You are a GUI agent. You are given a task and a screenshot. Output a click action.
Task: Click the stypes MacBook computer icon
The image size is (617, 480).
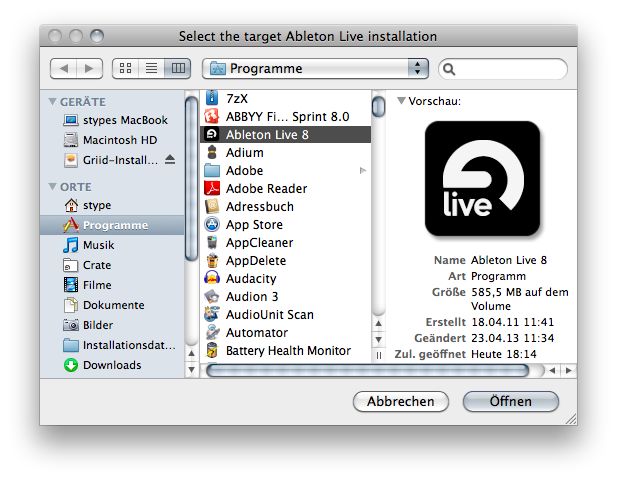(x=71, y=120)
